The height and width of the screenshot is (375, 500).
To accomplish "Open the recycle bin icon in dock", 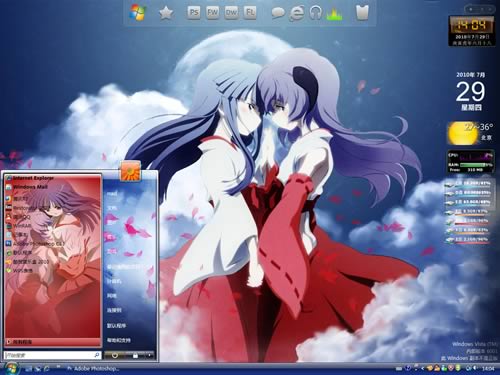I will [x=362, y=13].
